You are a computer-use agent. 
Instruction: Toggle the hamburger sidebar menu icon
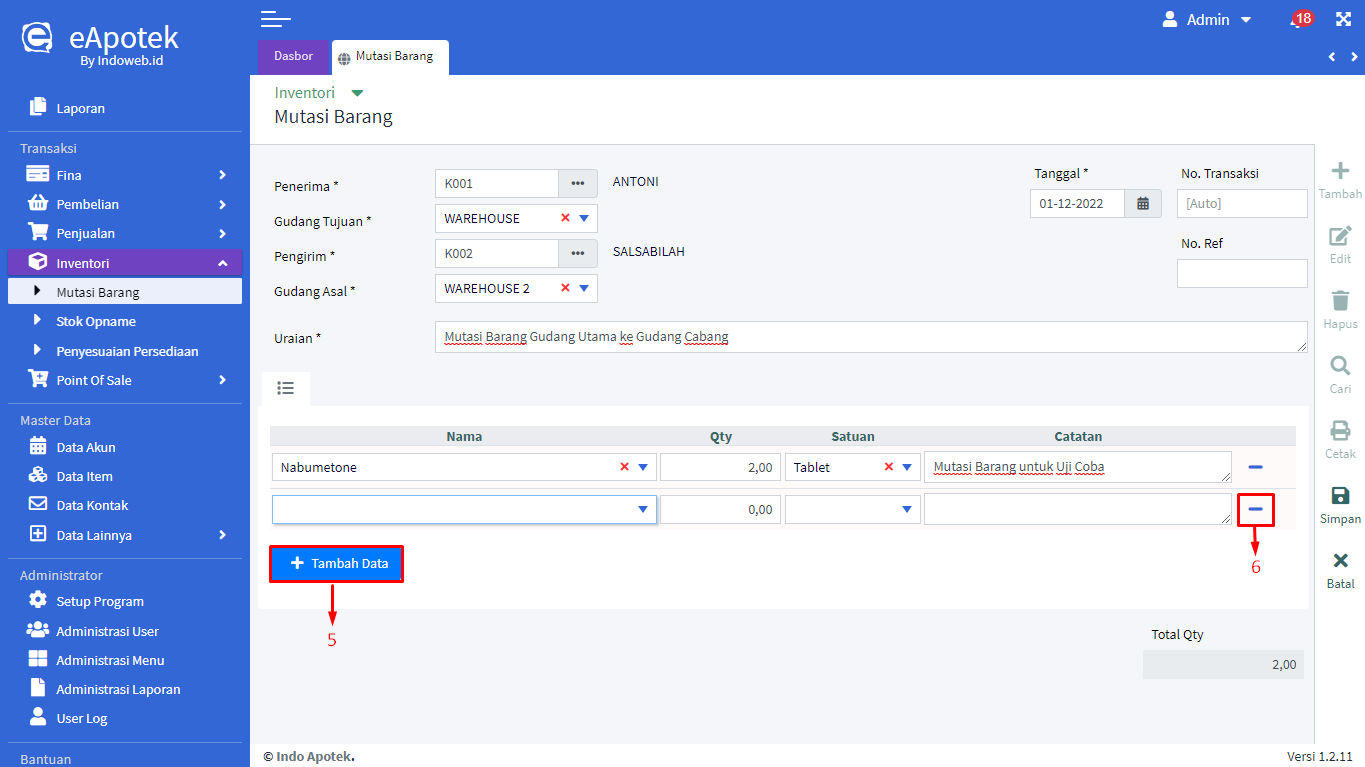[275, 19]
